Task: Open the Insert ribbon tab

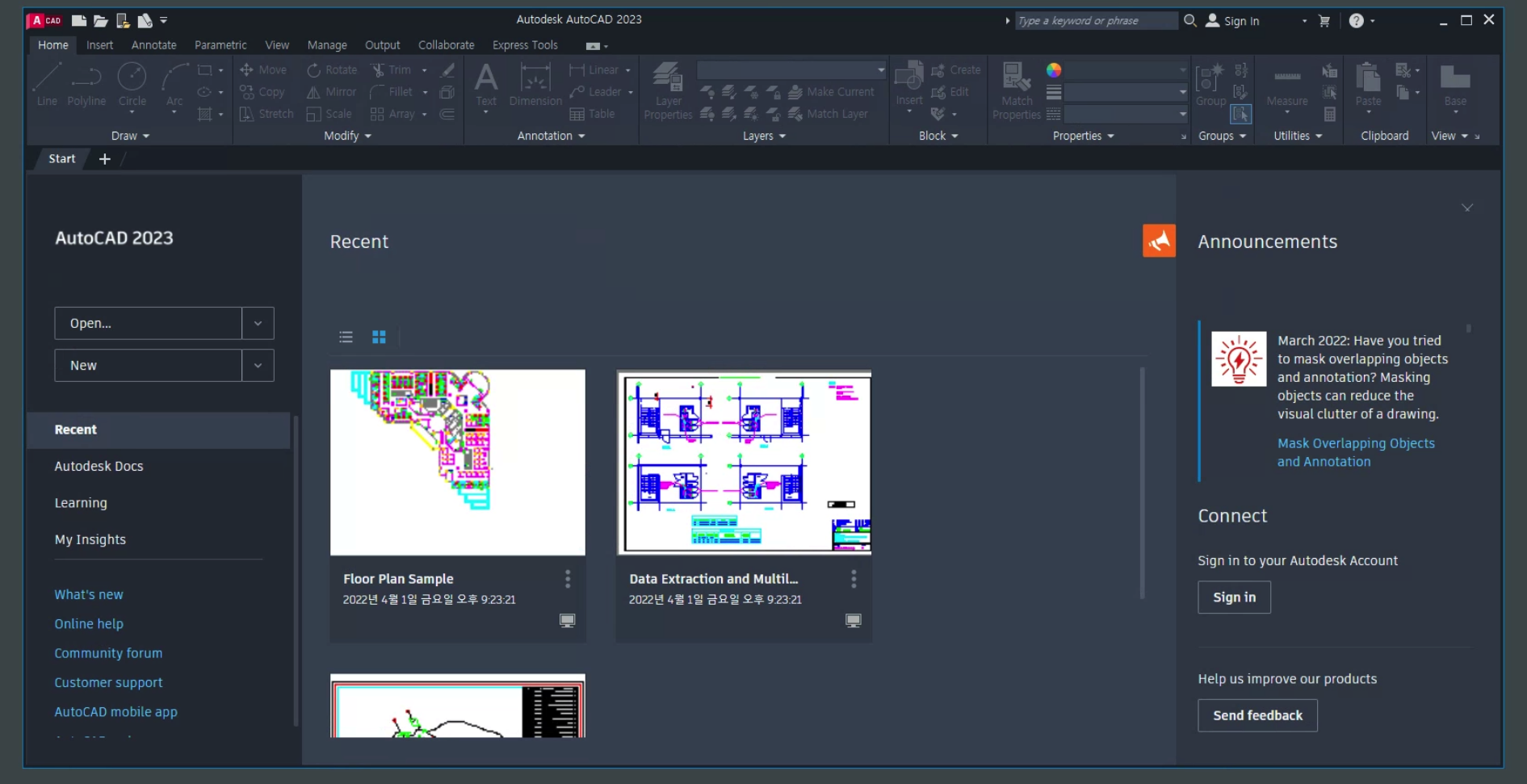Action: 99,45
